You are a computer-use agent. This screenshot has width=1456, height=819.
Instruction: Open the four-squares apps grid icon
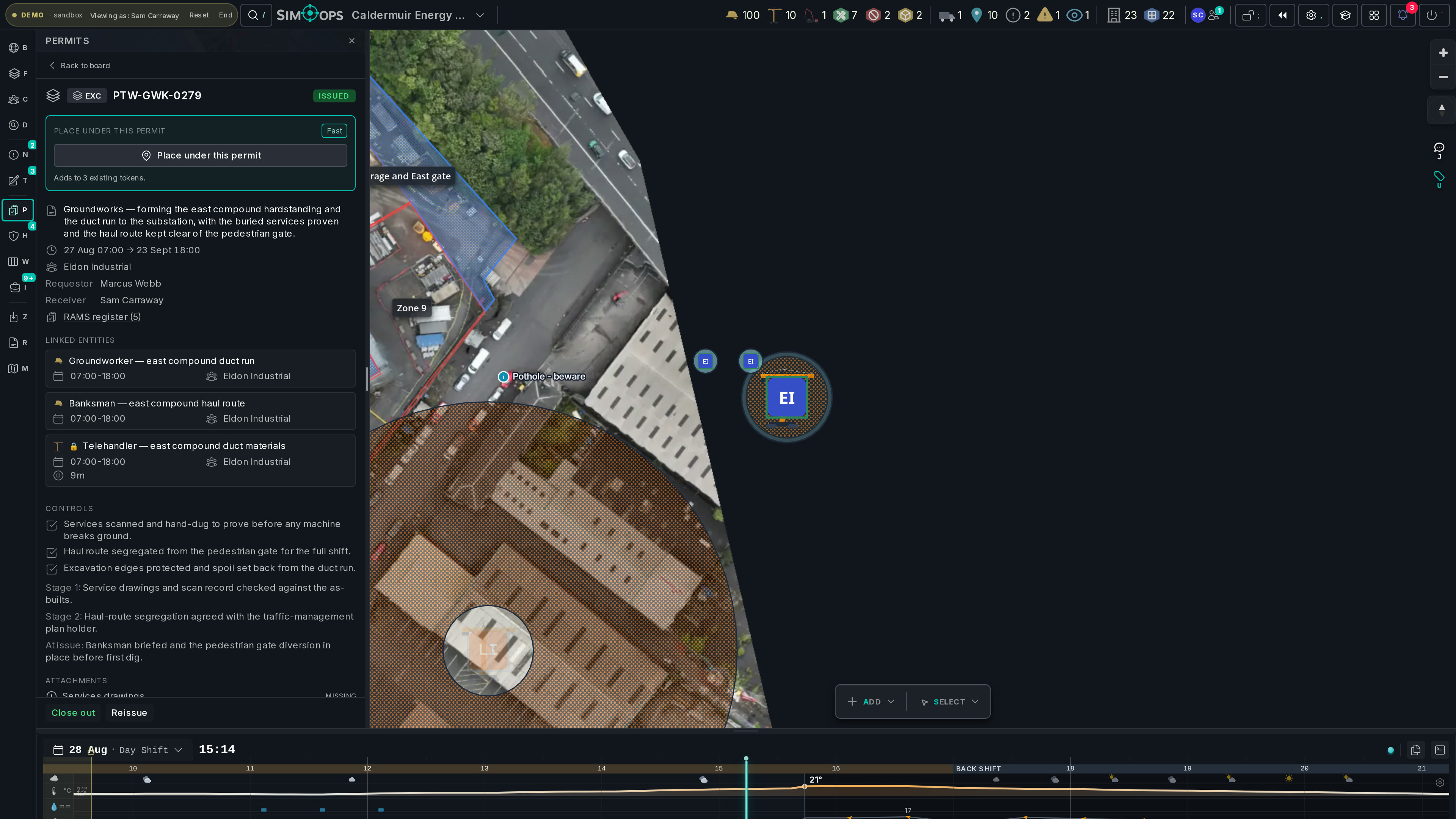[1374, 15]
